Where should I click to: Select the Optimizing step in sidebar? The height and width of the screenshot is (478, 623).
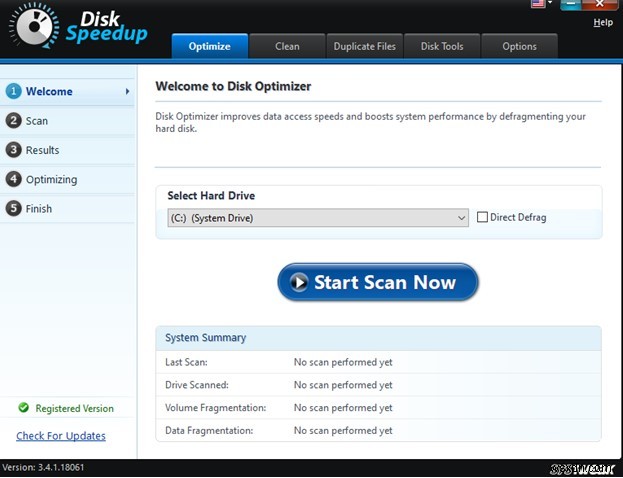(67, 179)
